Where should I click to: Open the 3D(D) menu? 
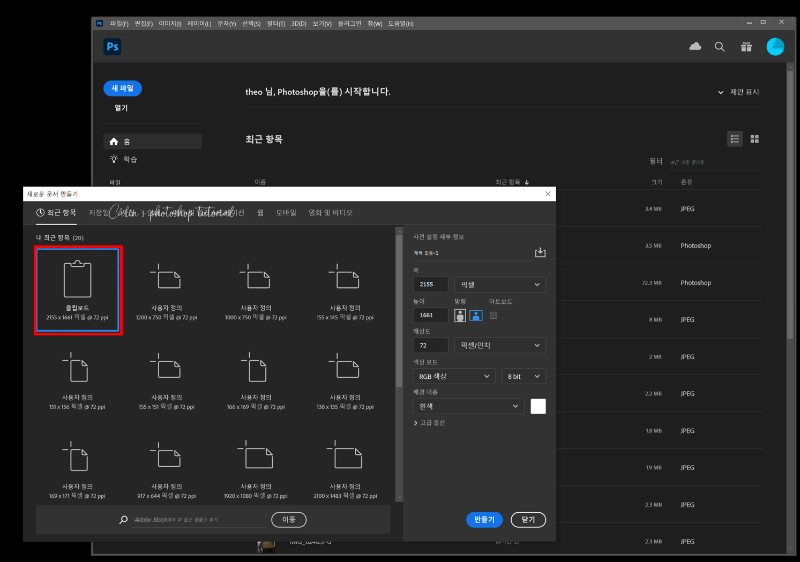[x=298, y=23]
